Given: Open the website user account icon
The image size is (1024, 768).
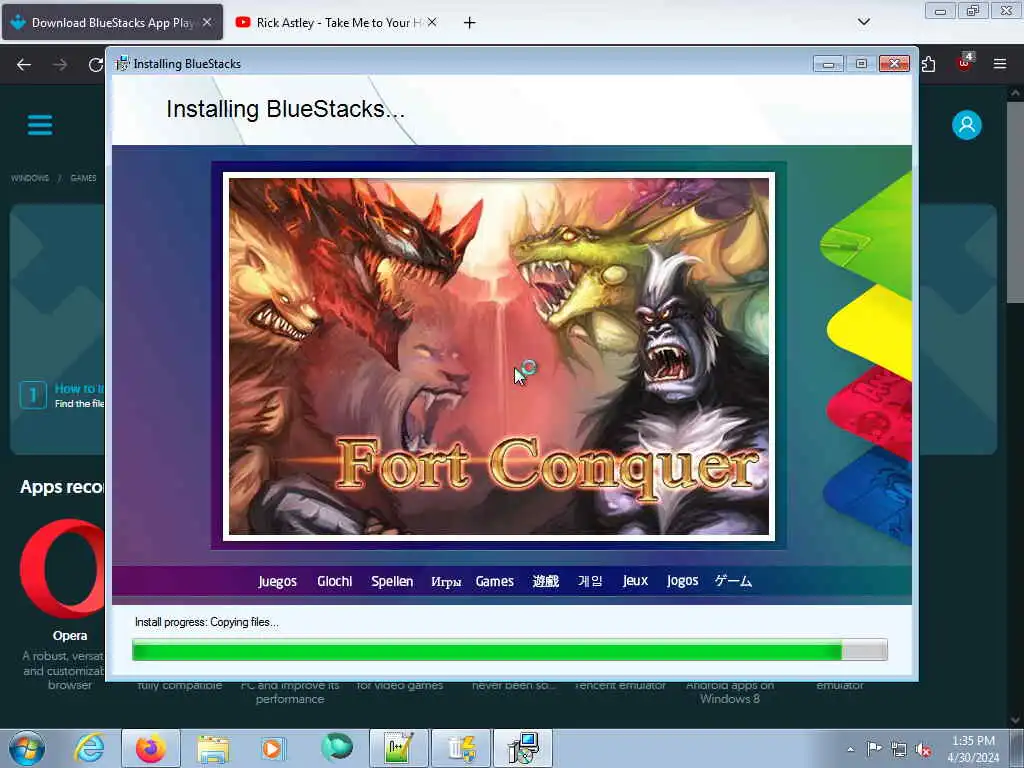Looking at the screenshot, I should tap(967, 125).
